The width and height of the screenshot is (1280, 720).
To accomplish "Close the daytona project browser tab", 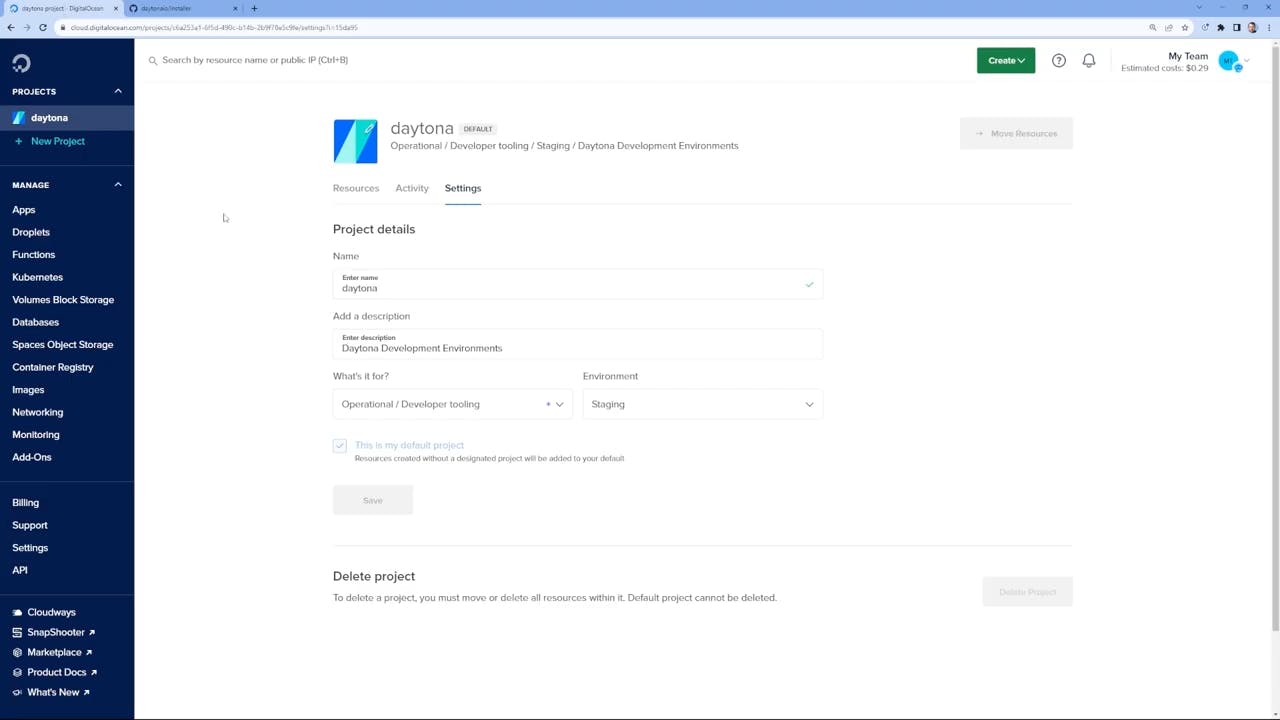I will [116, 8].
